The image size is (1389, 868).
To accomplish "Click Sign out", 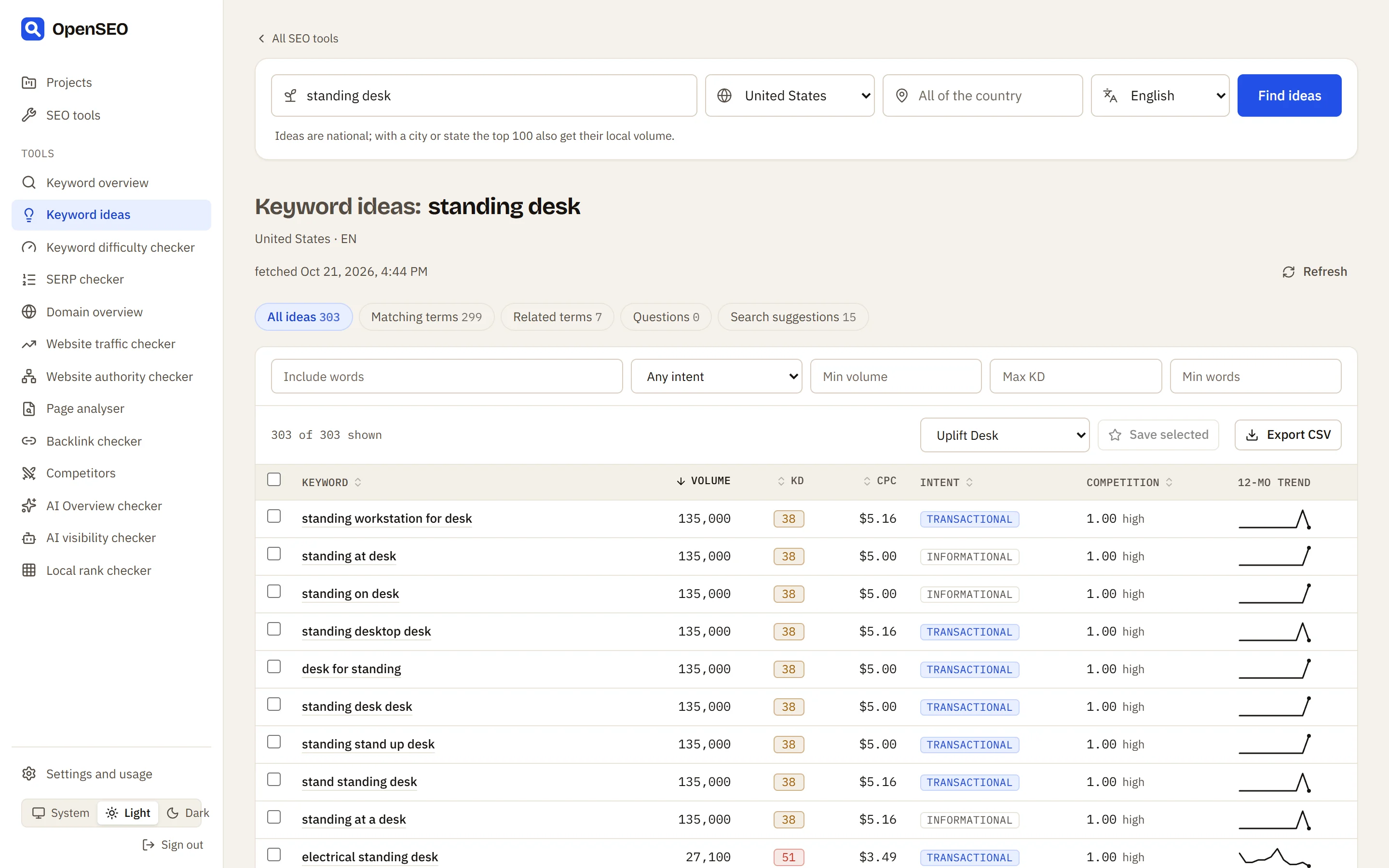I will [173, 844].
